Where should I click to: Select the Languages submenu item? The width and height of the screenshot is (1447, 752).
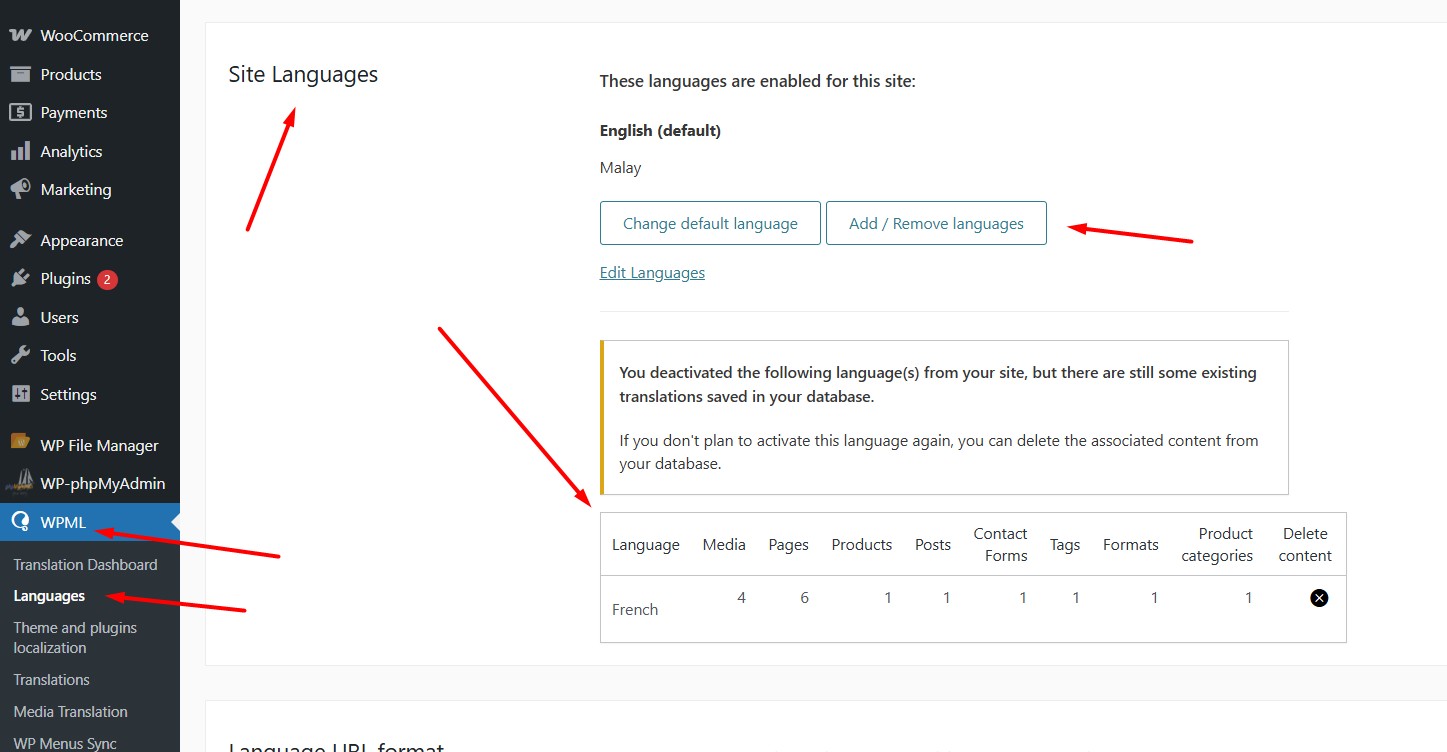point(49,596)
